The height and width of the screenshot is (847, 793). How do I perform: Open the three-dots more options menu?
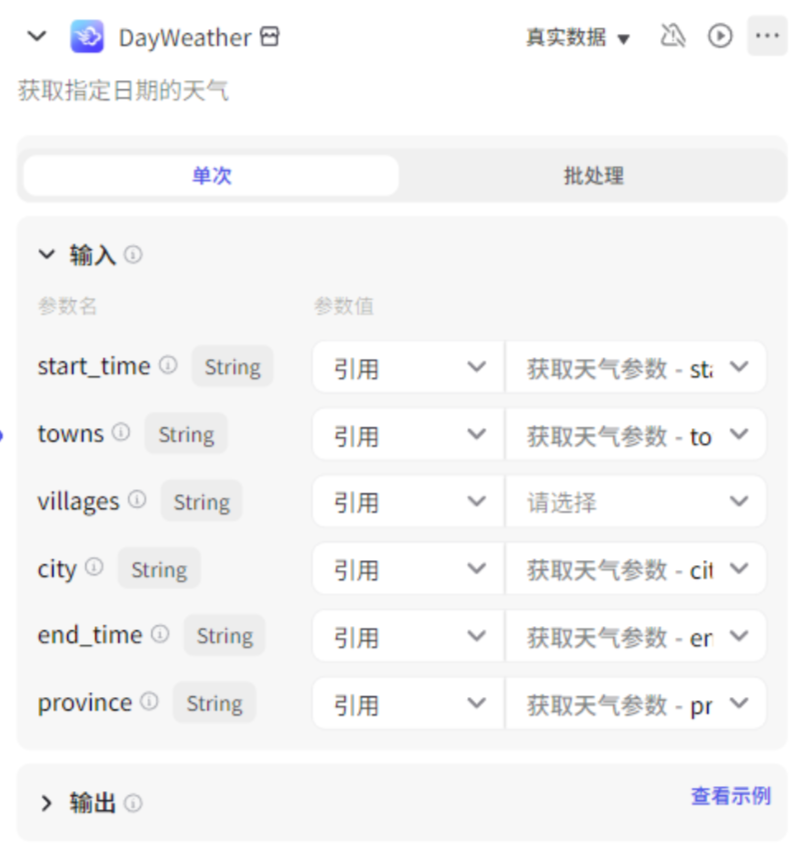tap(767, 37)
